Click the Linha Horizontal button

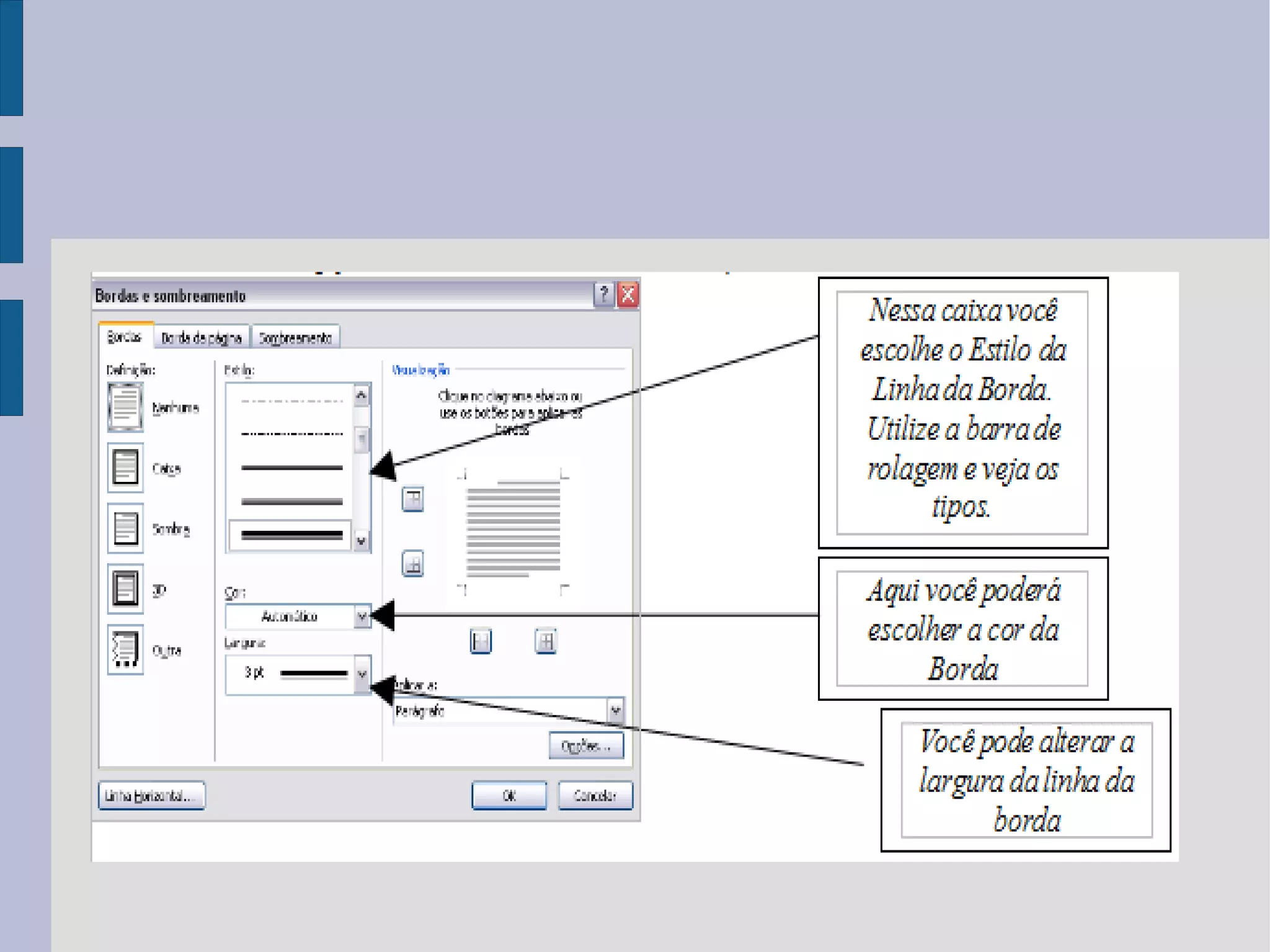tap(151, 796)
